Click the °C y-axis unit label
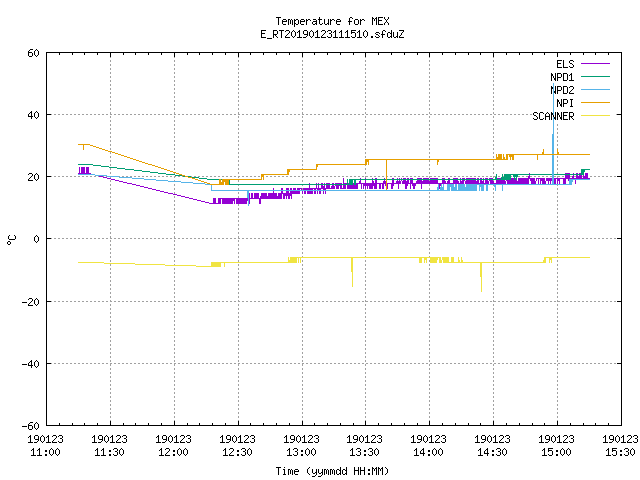The height and width of the screenshot is (480, 640). point(12,240)
